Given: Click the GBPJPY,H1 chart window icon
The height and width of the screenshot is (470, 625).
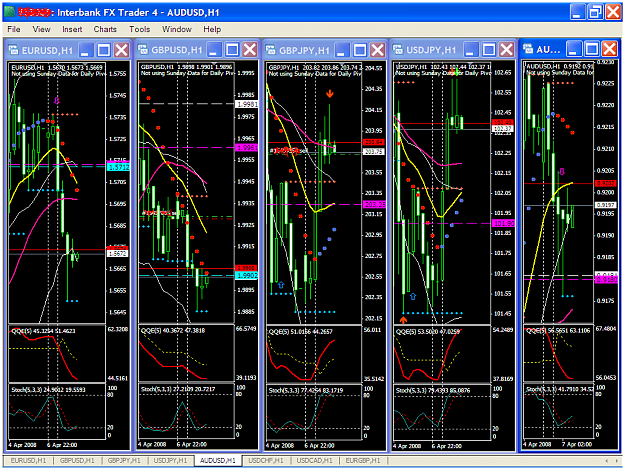Looking at the screenshot, I should pyautogui.click(x=271, y=50).
